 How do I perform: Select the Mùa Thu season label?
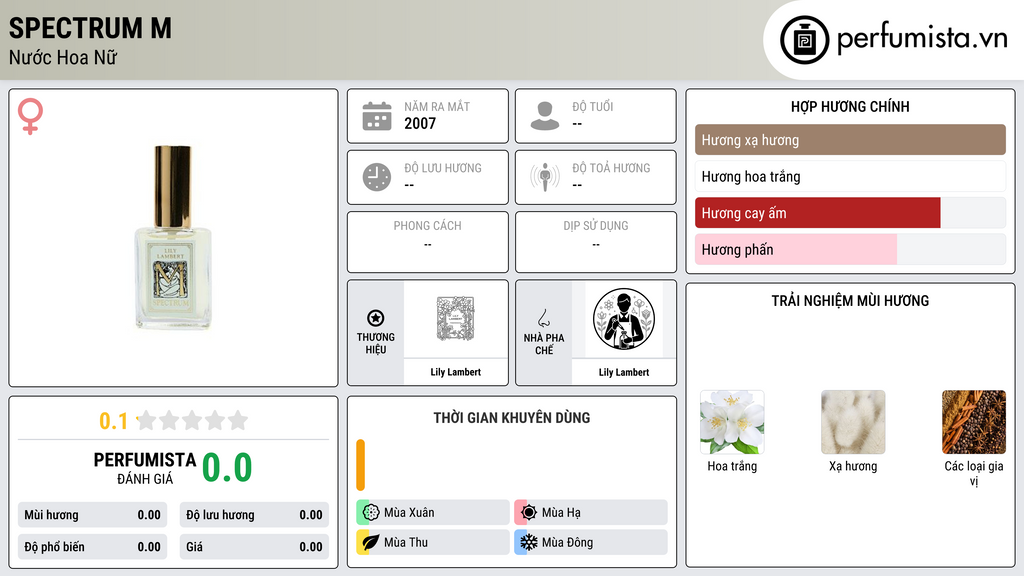[x=406, y=542]
